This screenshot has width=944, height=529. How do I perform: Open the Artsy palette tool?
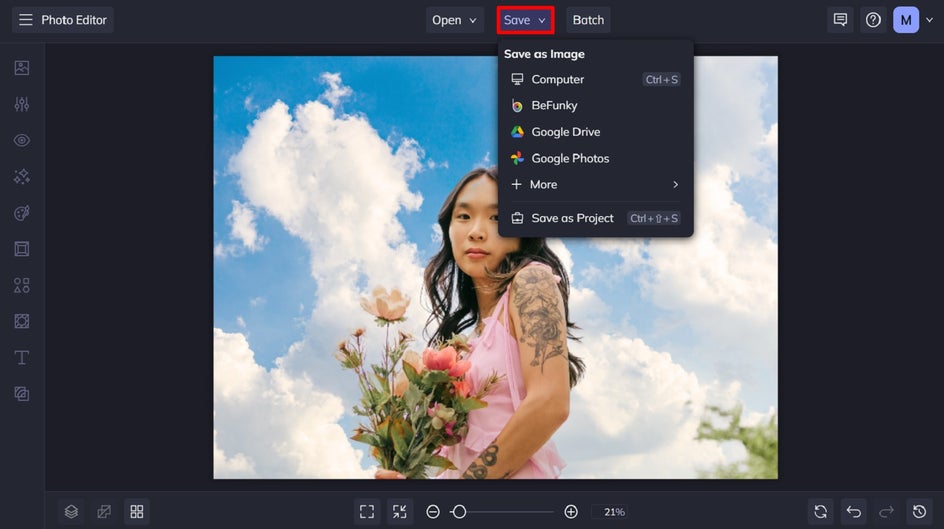click(x=22, y=213)
